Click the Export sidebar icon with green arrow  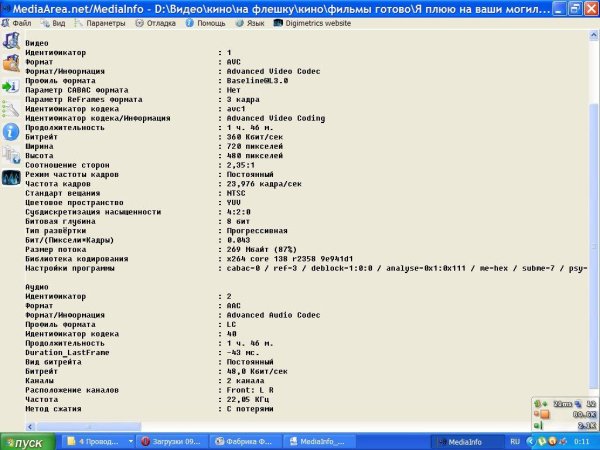pos(11,86)
